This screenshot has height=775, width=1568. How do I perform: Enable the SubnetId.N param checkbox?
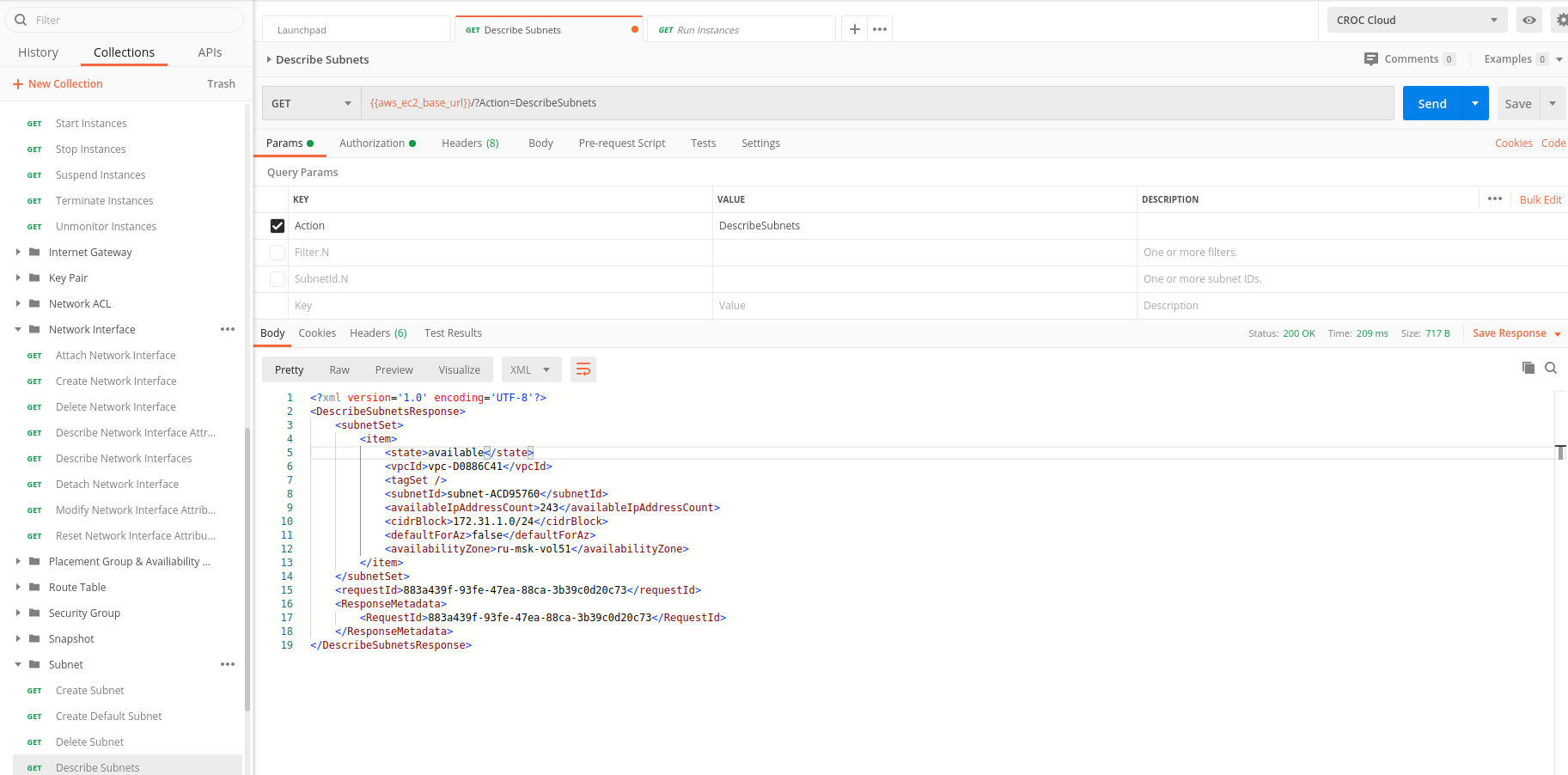click(278, 279)
